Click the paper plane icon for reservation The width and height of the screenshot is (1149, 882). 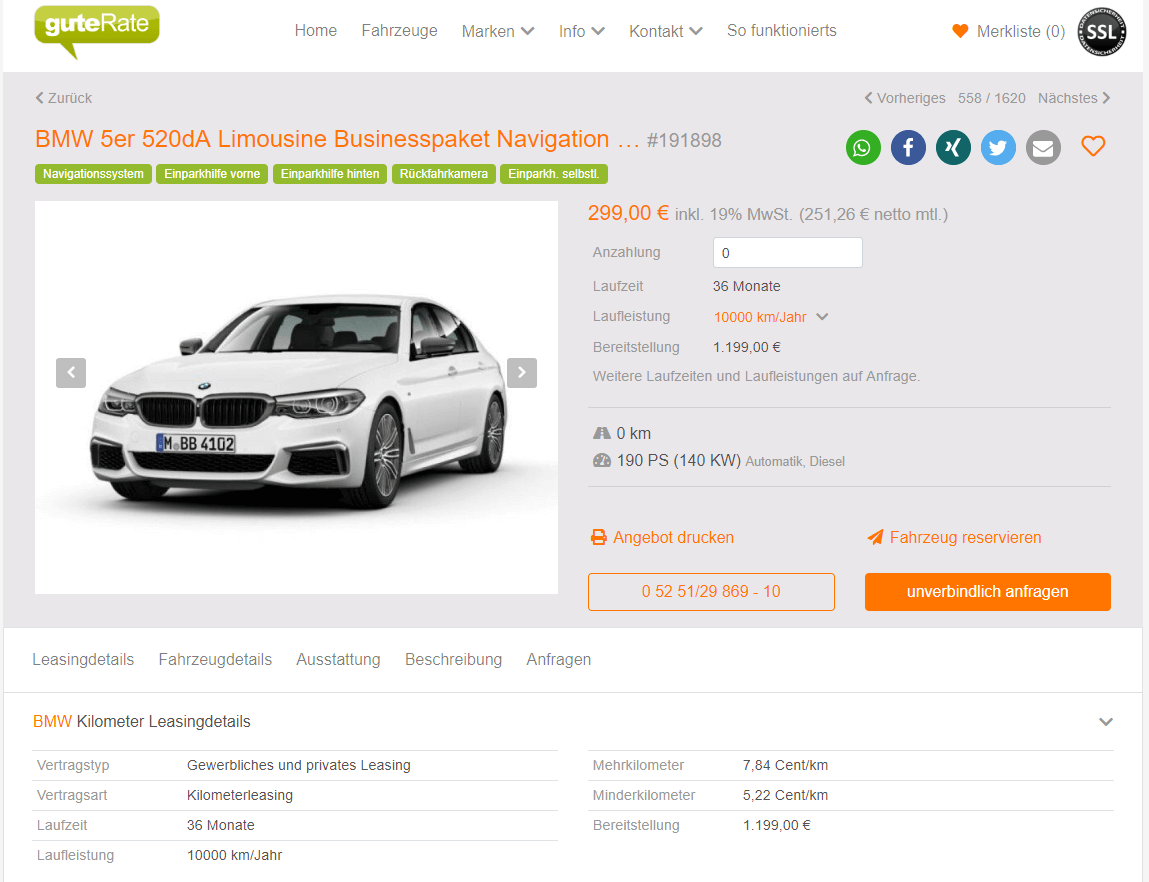click(875, 538)
